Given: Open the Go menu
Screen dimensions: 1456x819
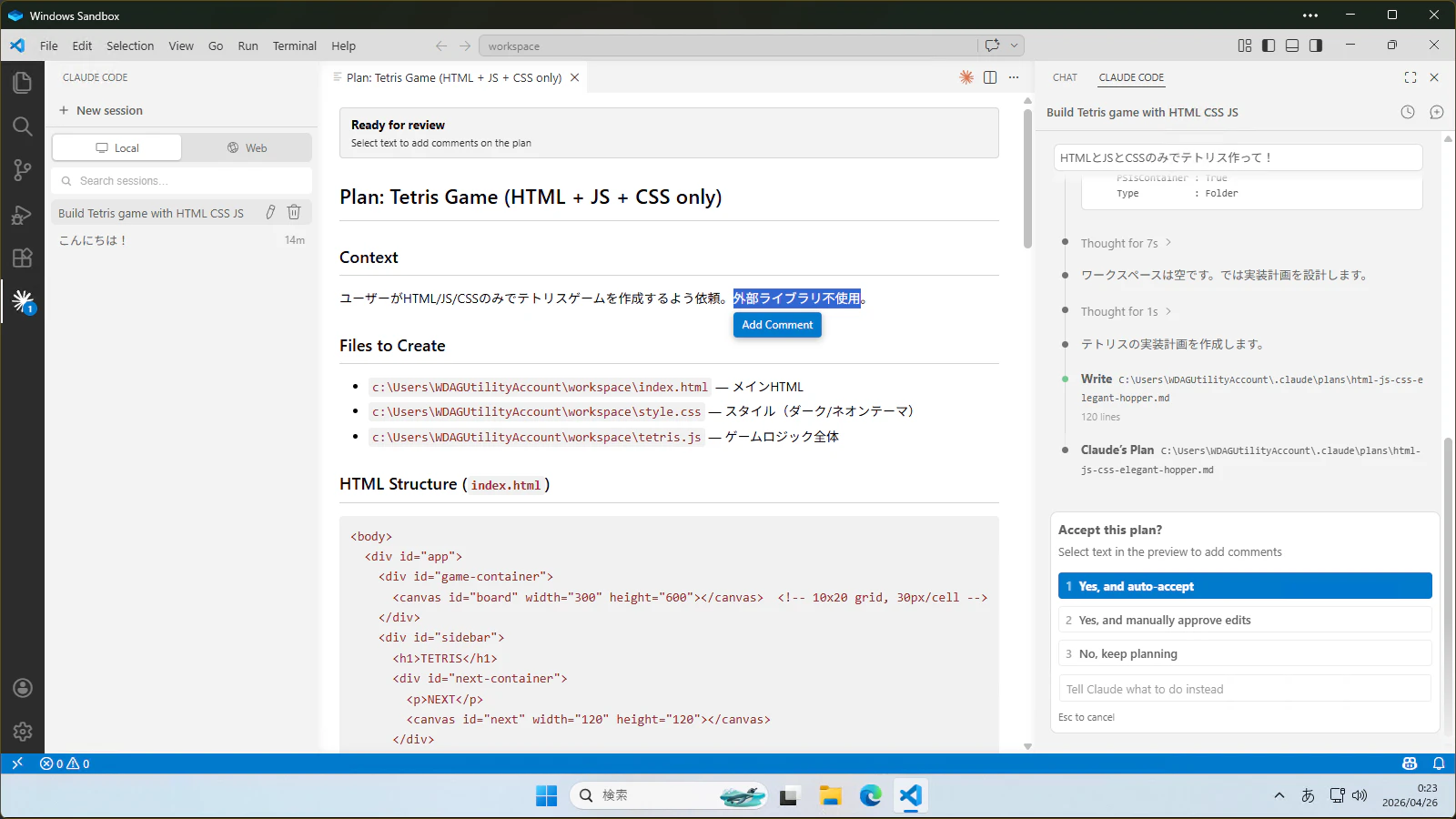Looking at the screenshot, I should (216, 45).
